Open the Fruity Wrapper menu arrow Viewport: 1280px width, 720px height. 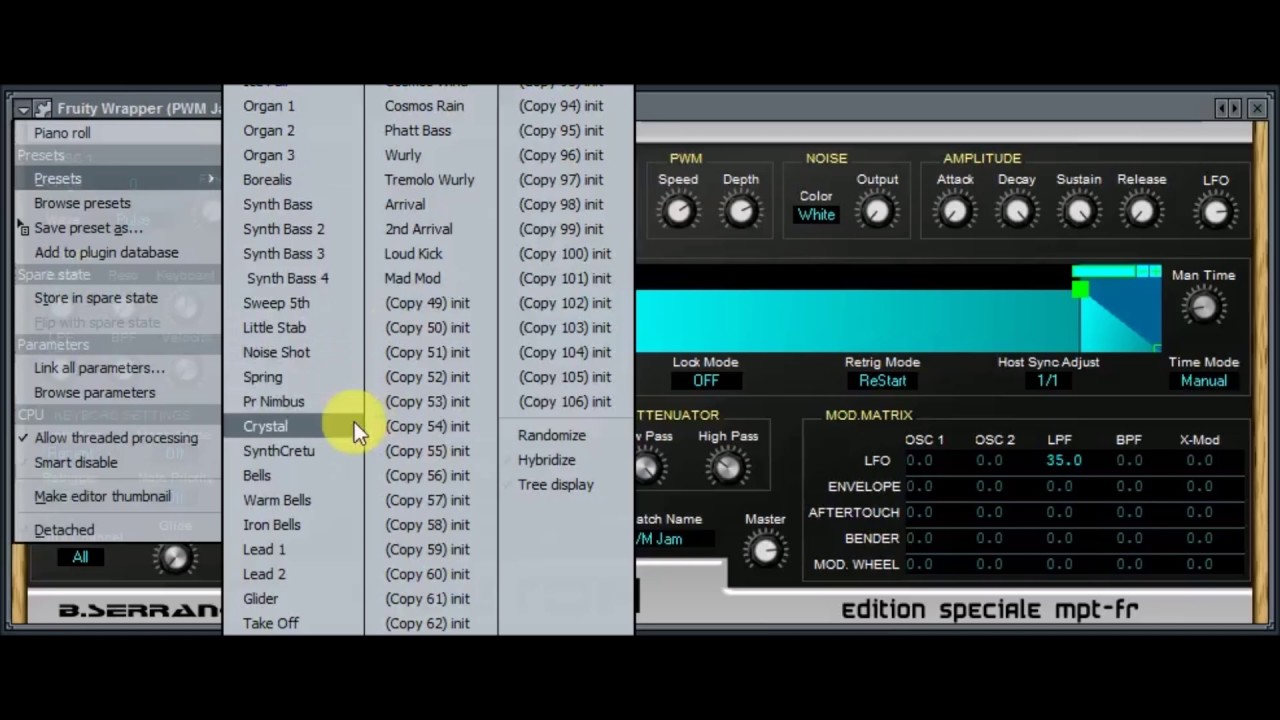pos(23,108)
